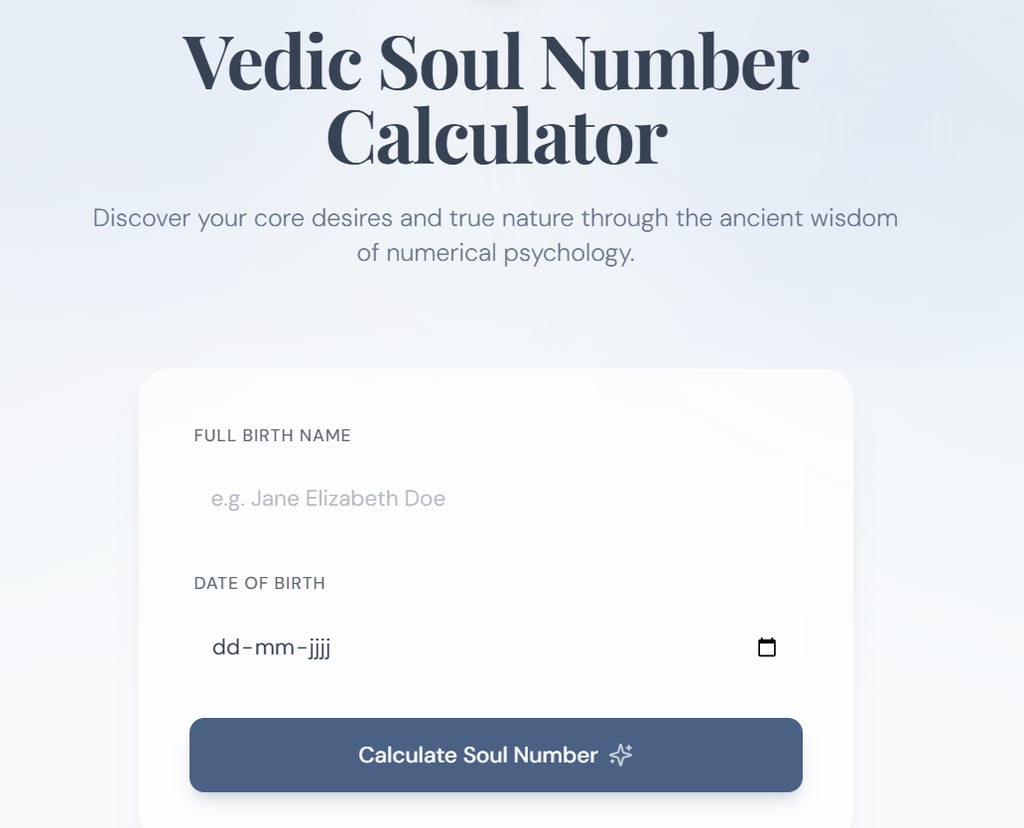Click the sparkle icon on Calculate button

pos(621,755)
